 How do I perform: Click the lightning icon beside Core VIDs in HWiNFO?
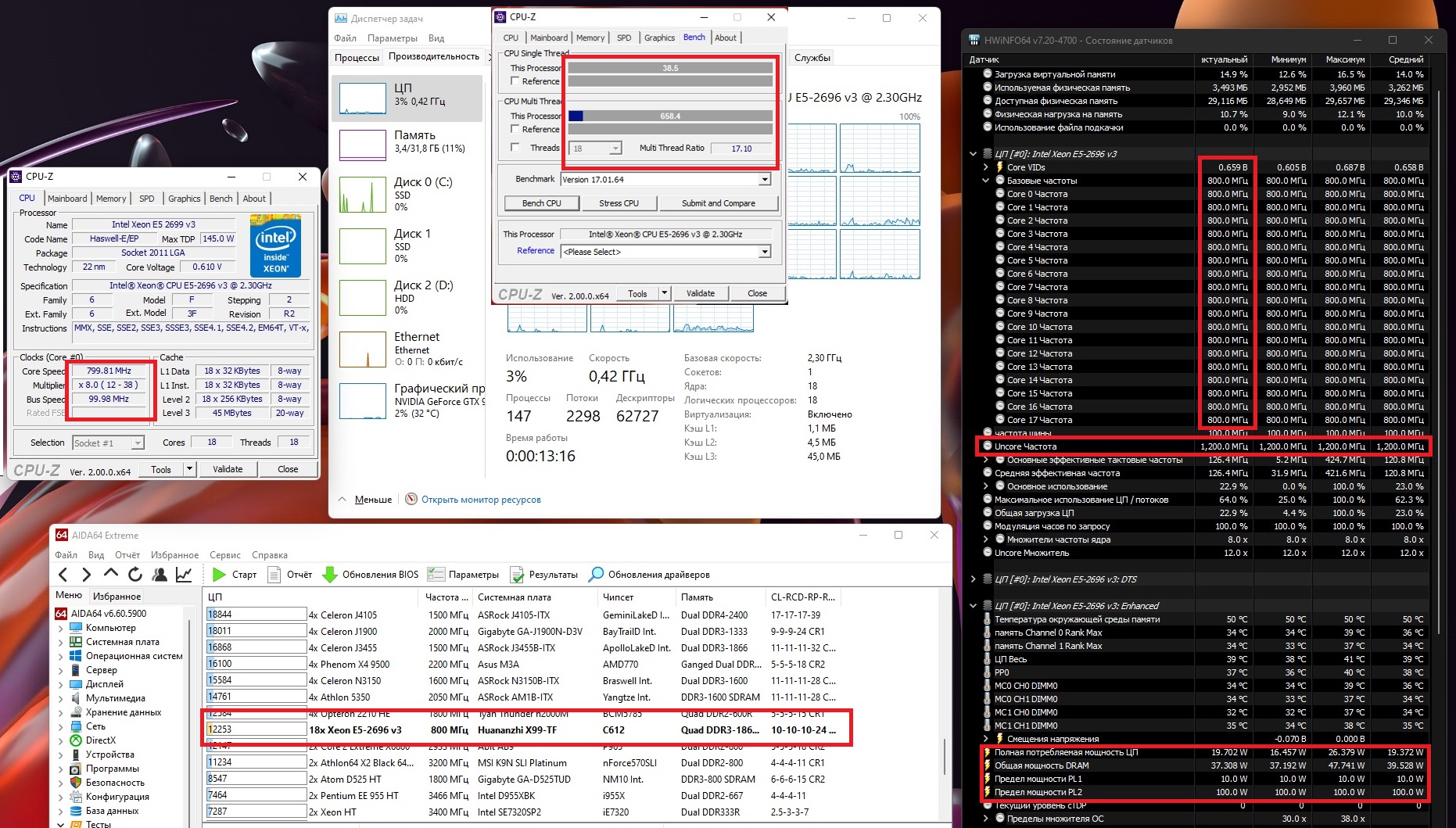tap(999, 167)
